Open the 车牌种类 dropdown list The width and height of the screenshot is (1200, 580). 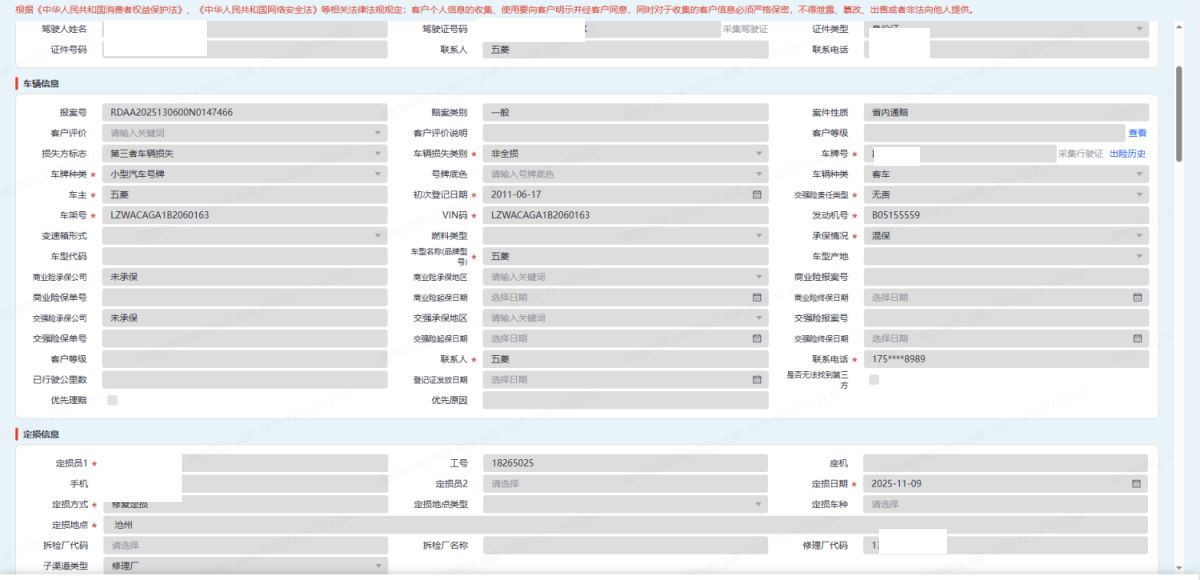[378, 174]
